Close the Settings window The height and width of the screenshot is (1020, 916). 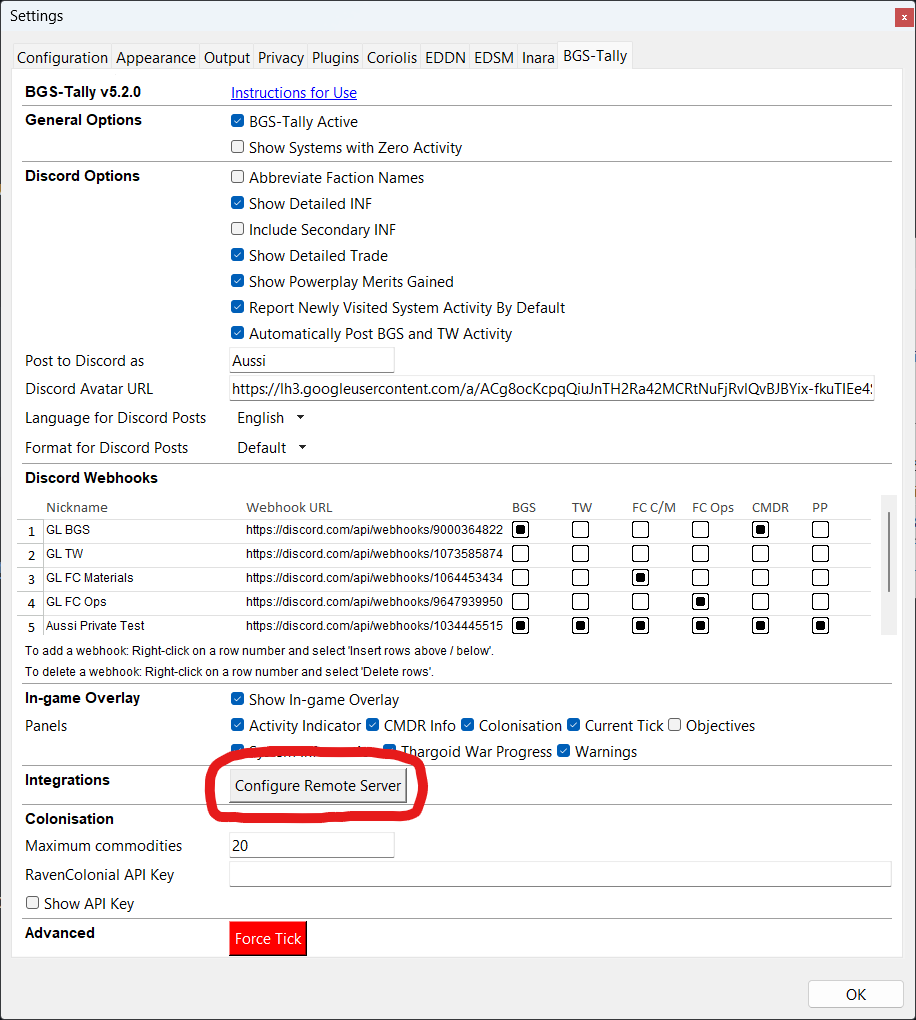click(904, 18)
